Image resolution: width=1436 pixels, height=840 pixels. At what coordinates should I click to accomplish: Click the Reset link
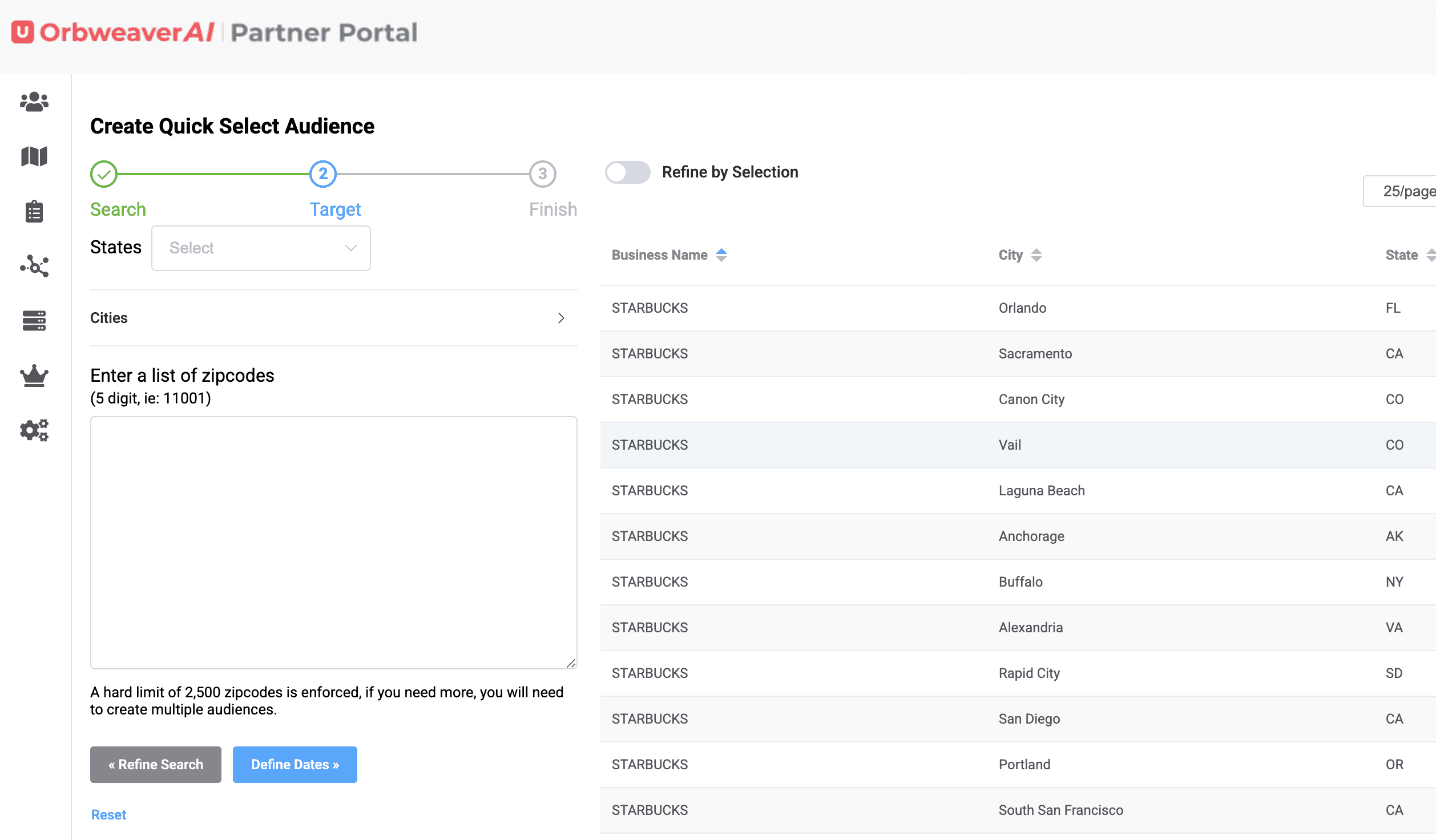click(108, 815)
